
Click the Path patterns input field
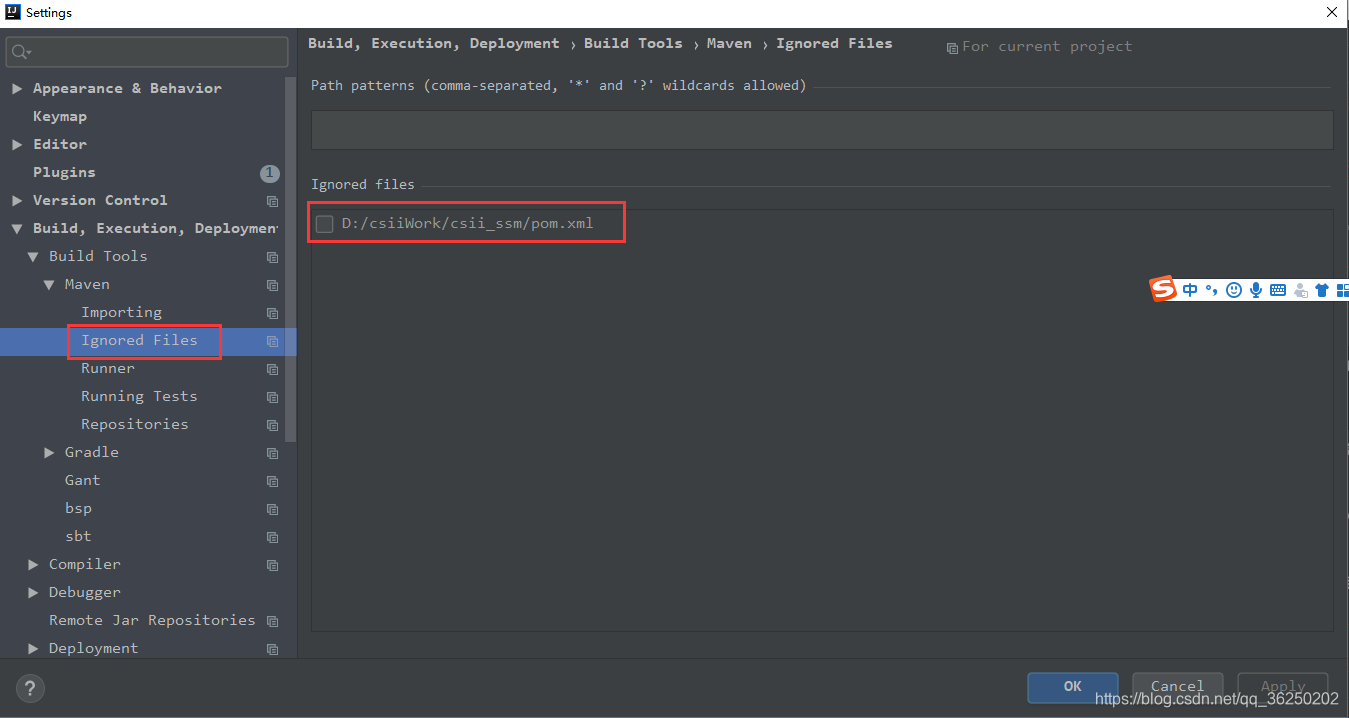click(822, 129)
